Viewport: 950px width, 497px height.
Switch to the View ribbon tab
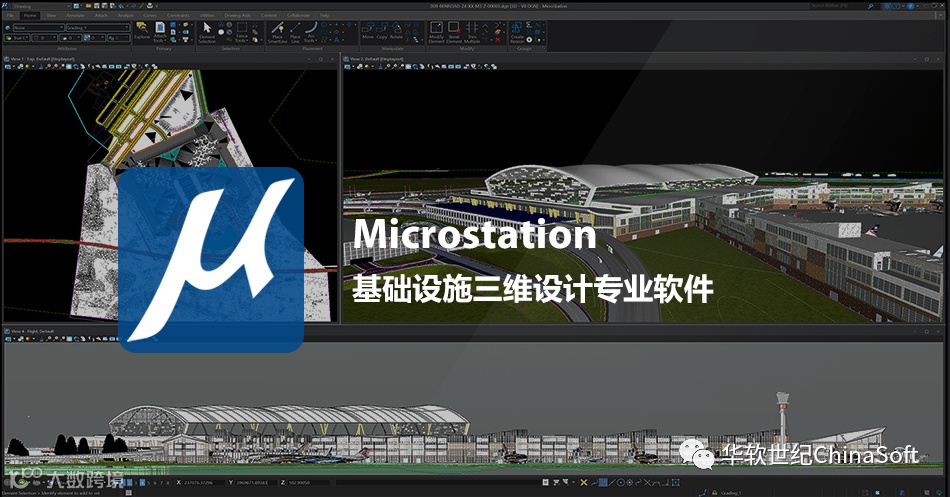pyautogui.click(x=51, y=15)
